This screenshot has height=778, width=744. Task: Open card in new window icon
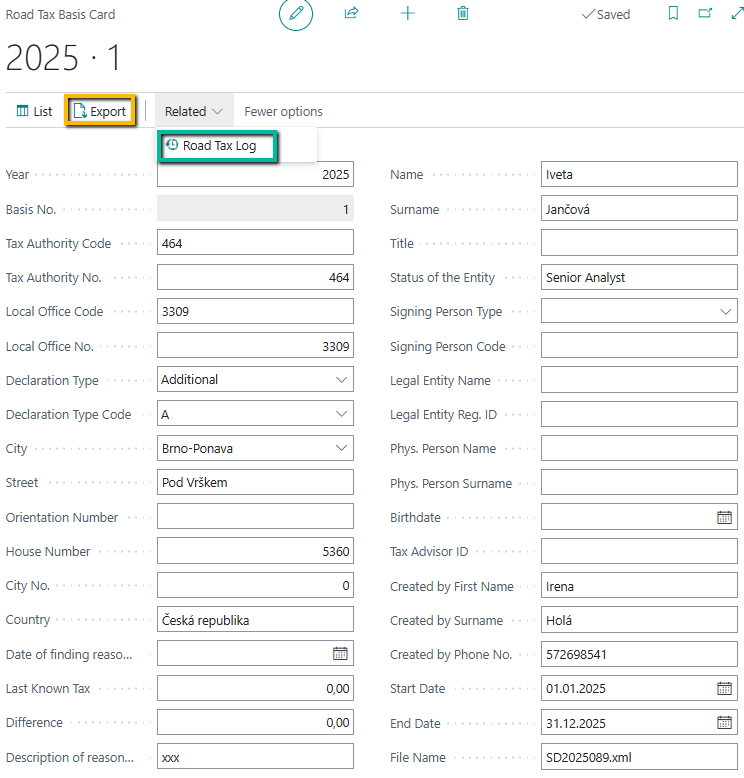click(x=705, y=14)
